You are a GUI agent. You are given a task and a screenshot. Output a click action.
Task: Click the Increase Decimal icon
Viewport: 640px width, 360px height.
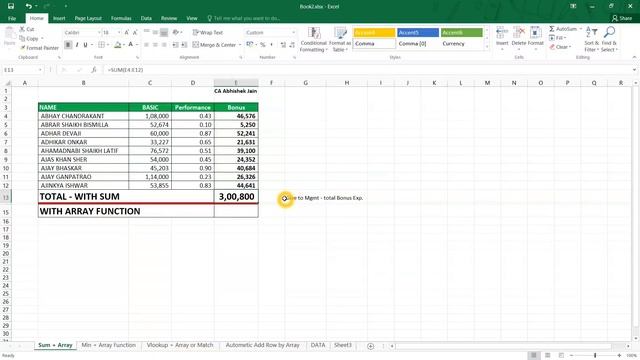tap(283, 44)
